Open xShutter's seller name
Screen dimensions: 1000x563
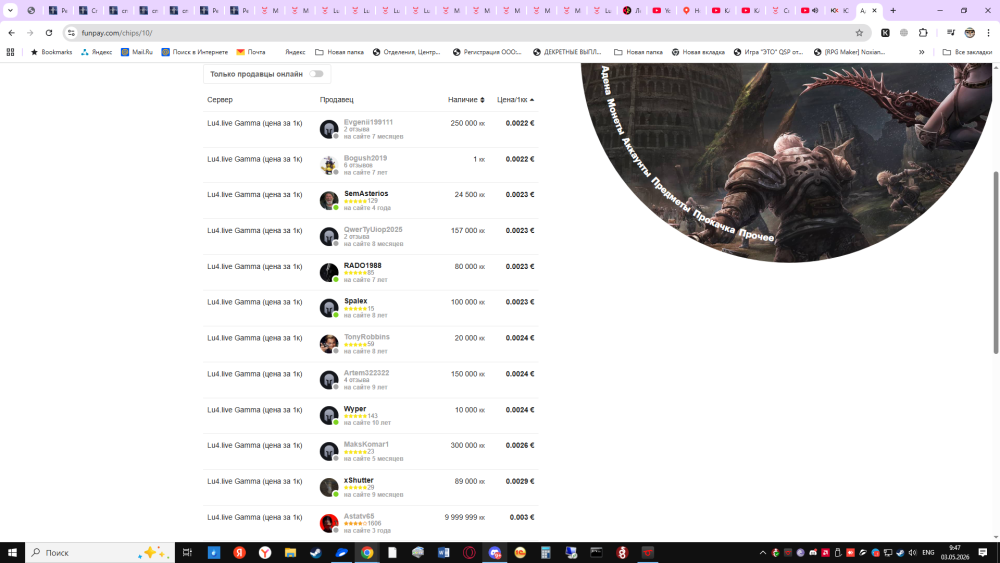point(358,480)
